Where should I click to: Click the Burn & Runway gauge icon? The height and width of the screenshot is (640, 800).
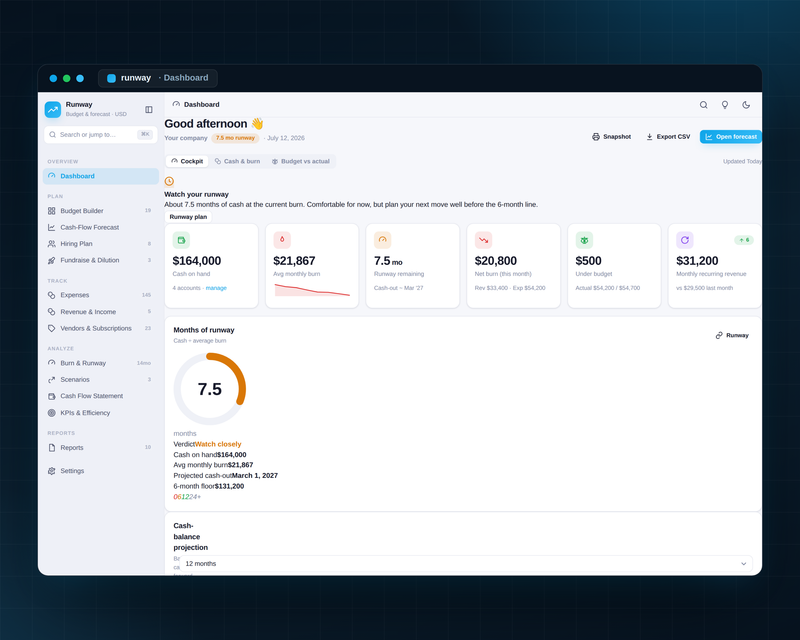(52, 363)
